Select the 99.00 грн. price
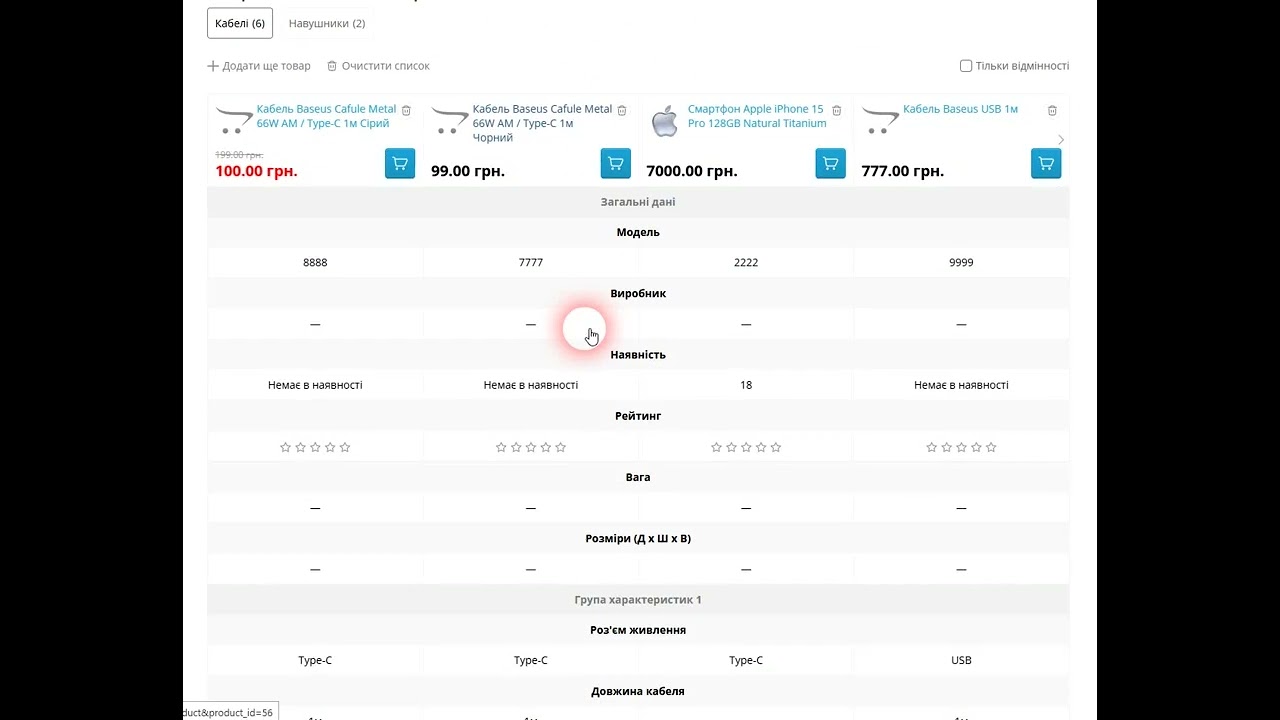Image resolution: width=1280 pixels, height=720 pixels. 468,171
